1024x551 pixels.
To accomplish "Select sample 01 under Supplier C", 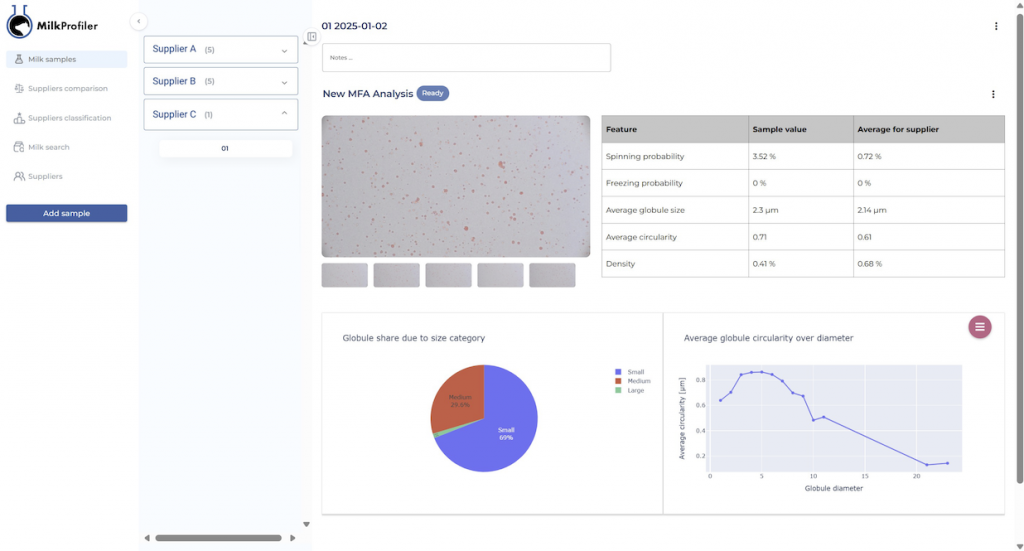I will pyautogui.click(x=225, y=149).
